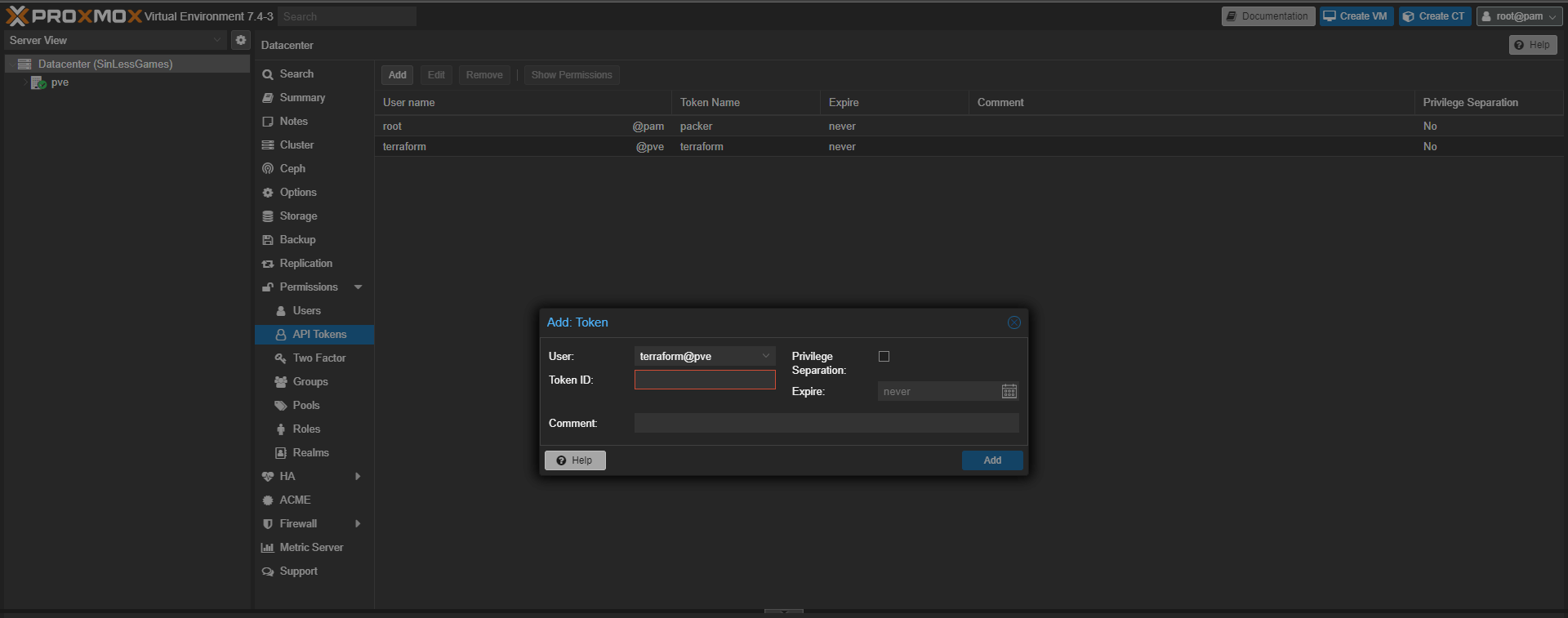Open the Cluster menu entry

[x=314, y=145]
